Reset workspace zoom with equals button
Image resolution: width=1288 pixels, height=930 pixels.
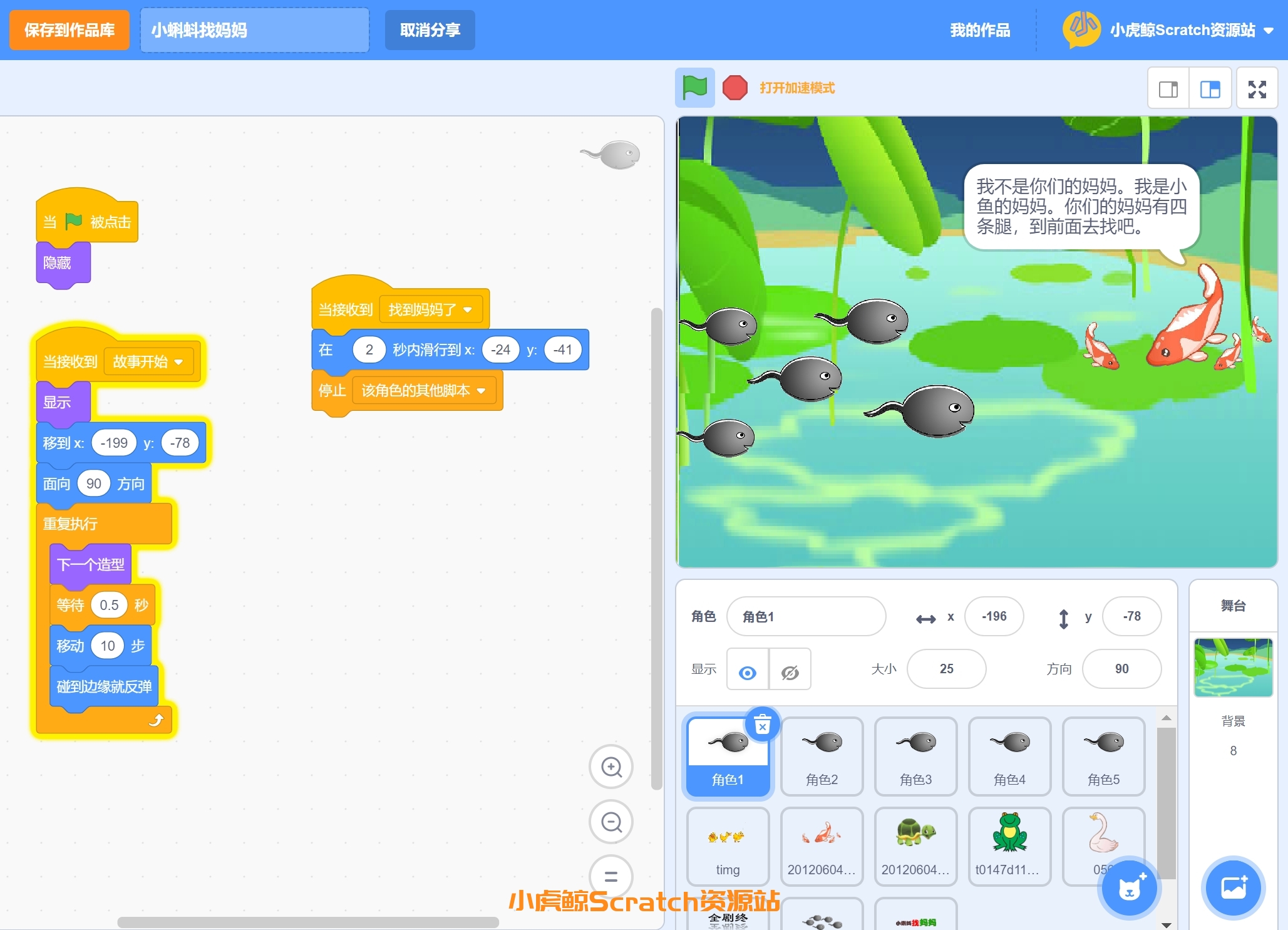(x=611, y=876)
